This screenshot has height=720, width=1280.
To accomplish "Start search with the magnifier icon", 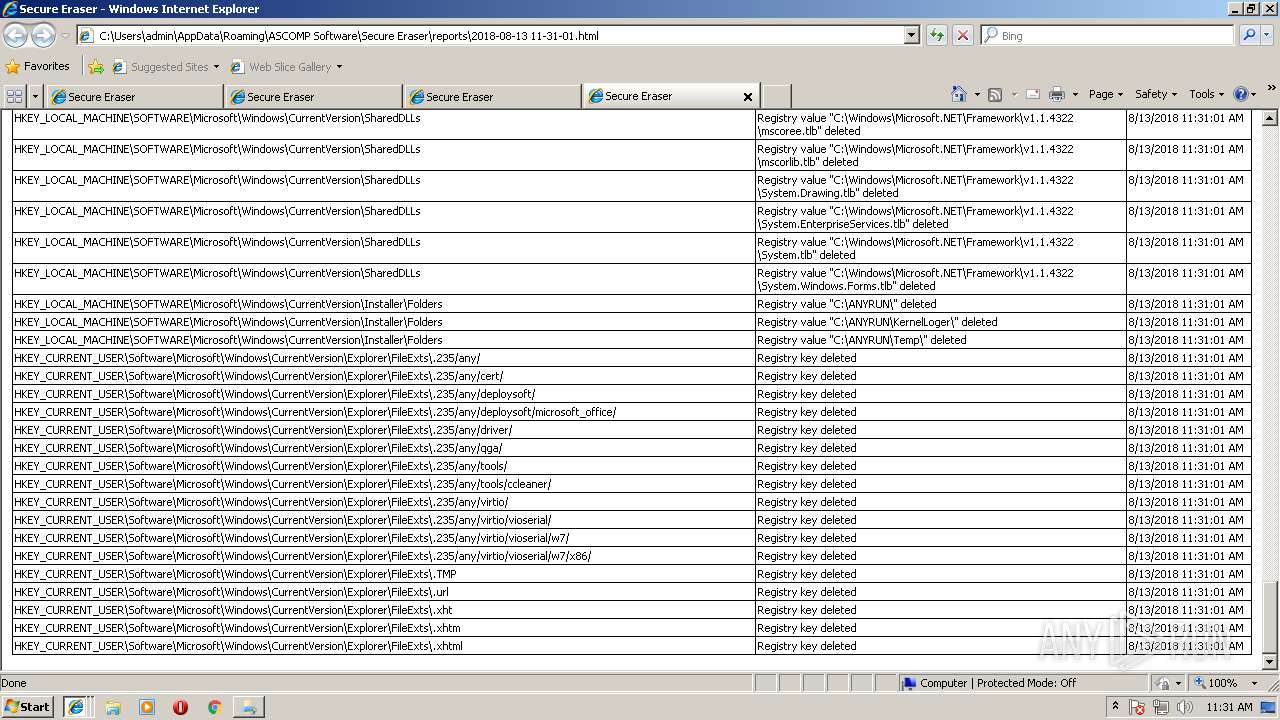I will click(x=1249, y=36).
